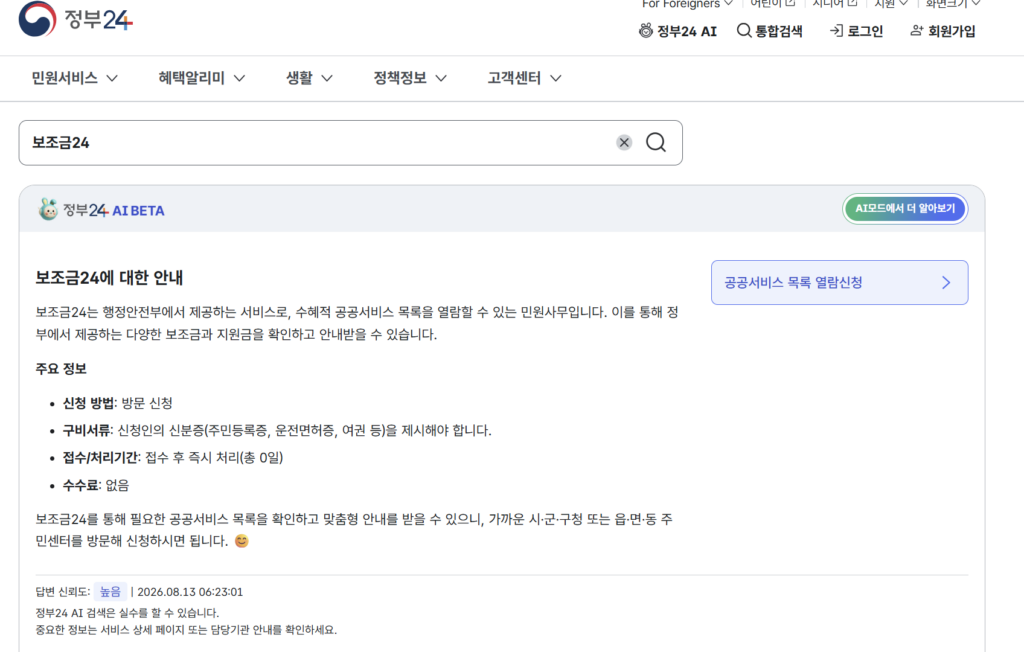Click the search box containing 보조금24
Screen dimensions: 1024x652
[351, 142]
